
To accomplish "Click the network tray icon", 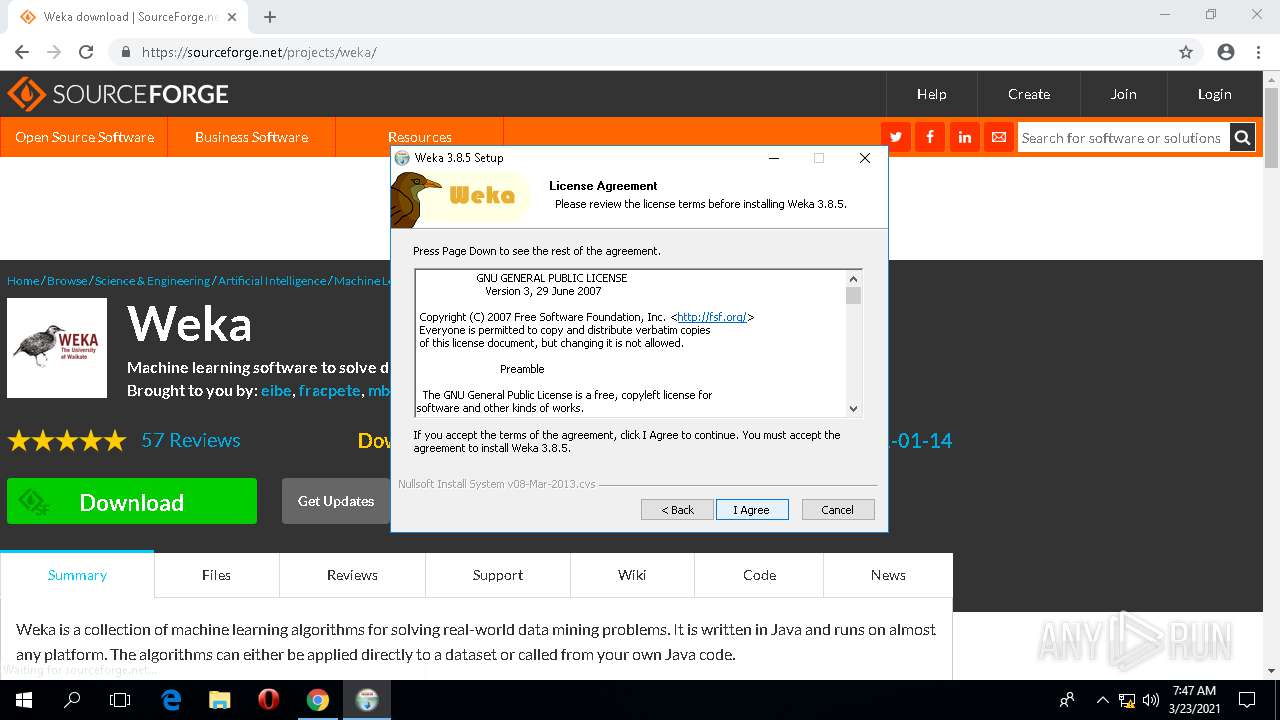I will pos(1127,700).
